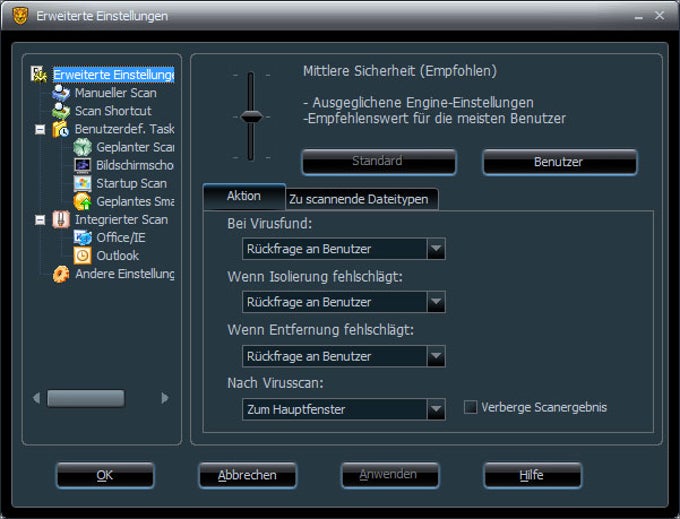Screen dimensions: 680x519
Task: Click the tree horizontal scrollbar thumb
Action: pyautogui.click(x=86, y=398)
